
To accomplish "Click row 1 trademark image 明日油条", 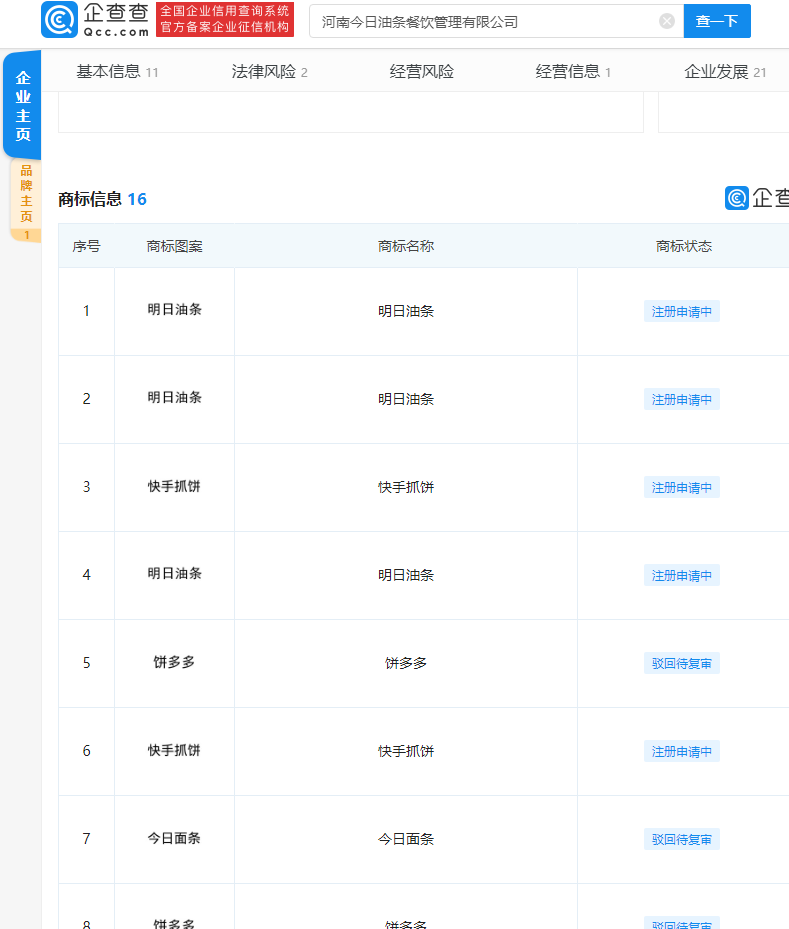I will click(x=175, y=309).
